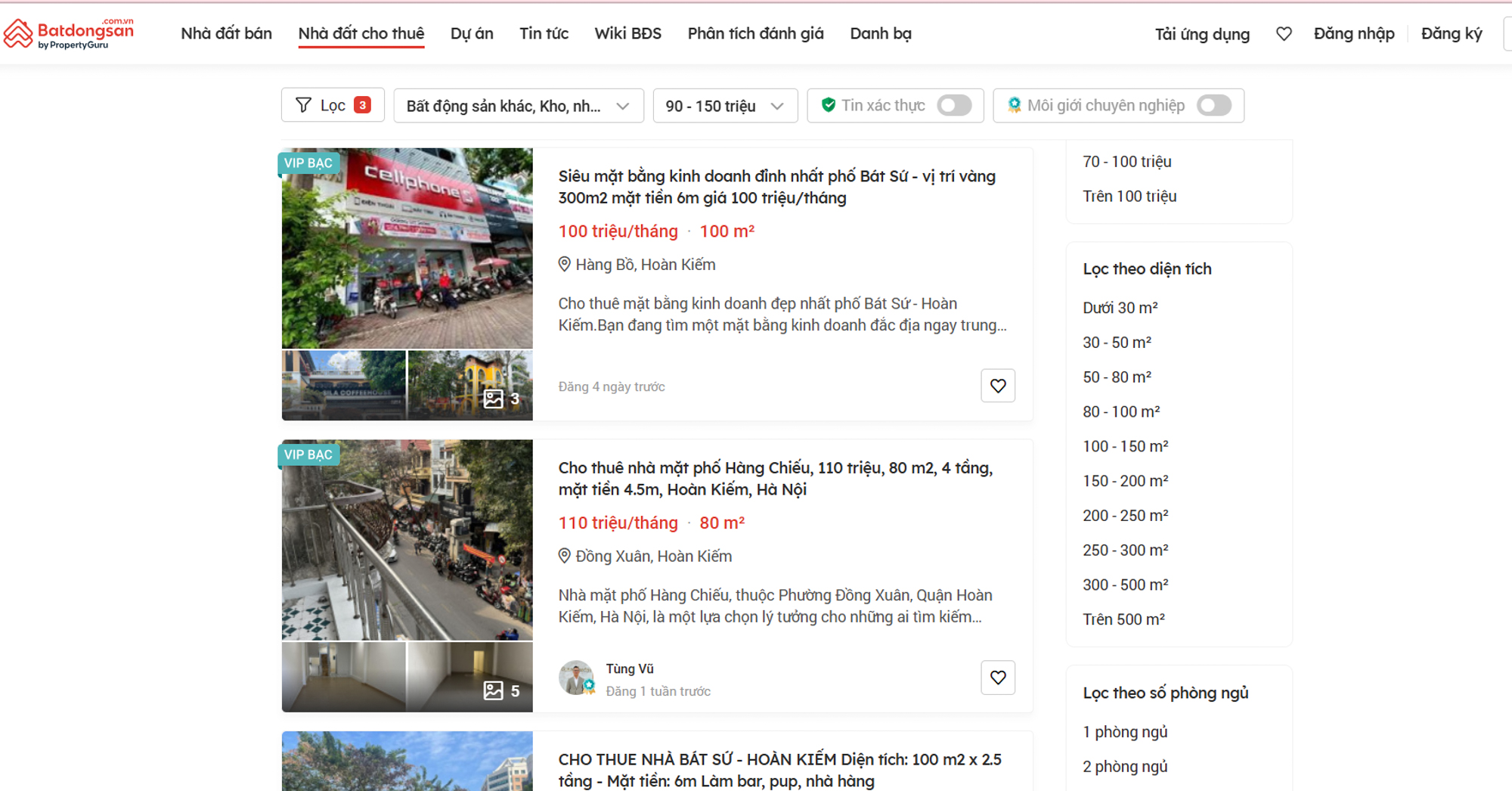The height and width of the screenshot is (791, 1512).
Task: Open the coffee house thumbnail photo
Action: [344, 386]
